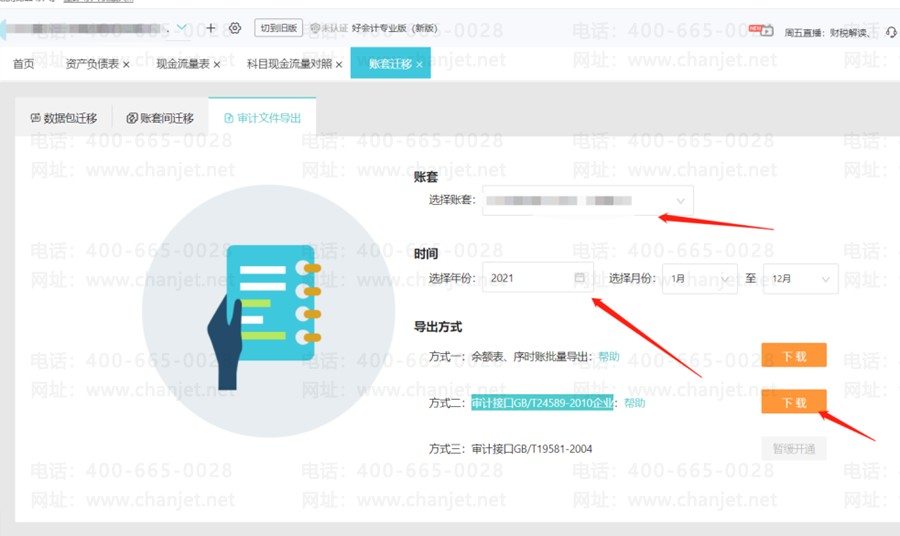Open 帮助 link for 方式一
Image resolution: width=900 pixels, height=536 pixels.
[x=608, y=356]
